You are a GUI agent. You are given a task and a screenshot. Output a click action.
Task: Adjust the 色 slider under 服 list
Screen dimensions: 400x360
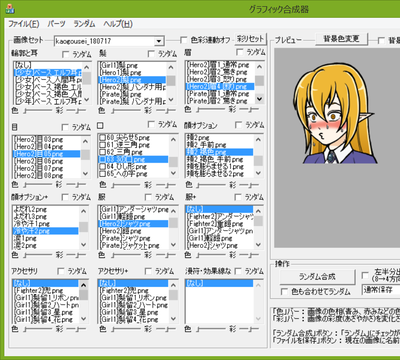tap(126, 256)
